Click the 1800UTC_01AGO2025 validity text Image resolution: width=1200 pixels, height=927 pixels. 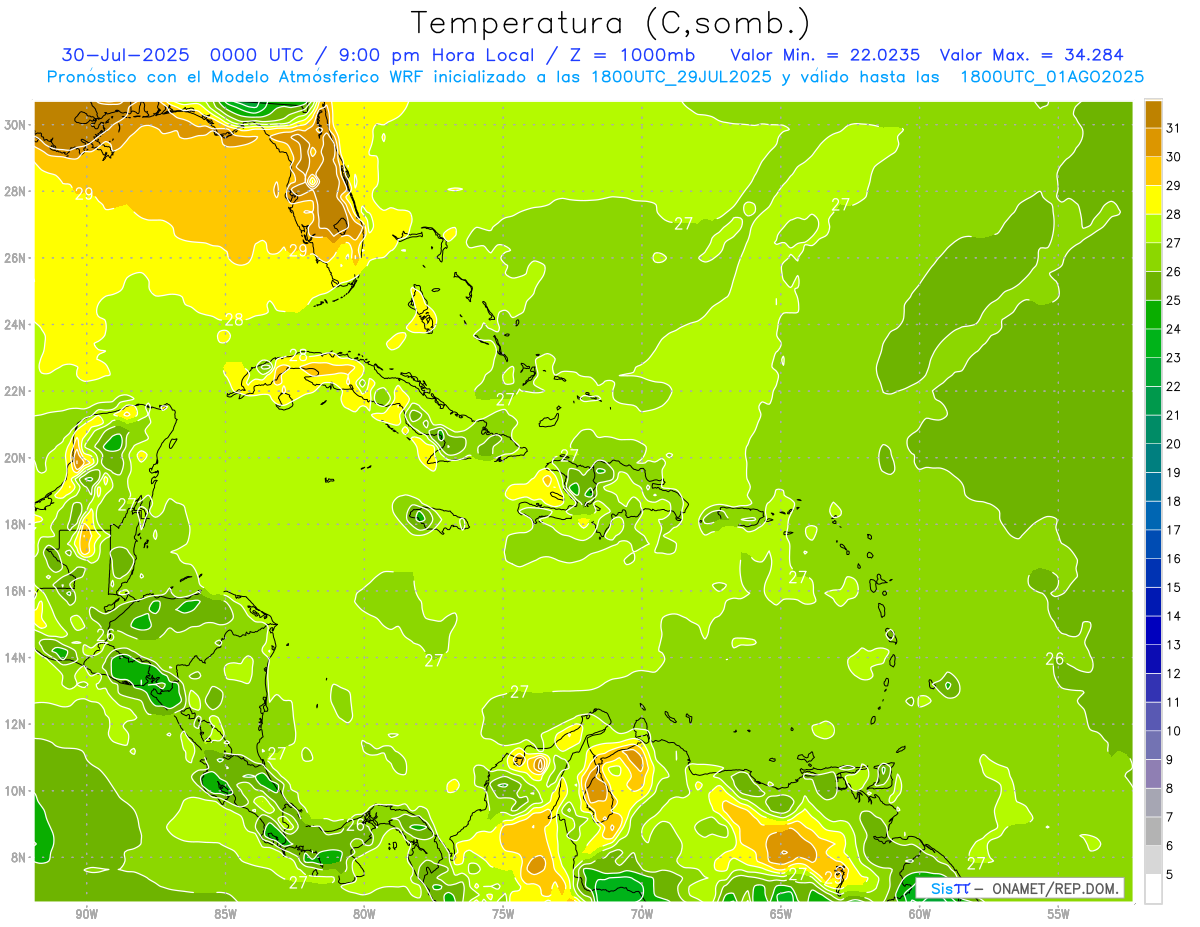[x=1052, y=76]
